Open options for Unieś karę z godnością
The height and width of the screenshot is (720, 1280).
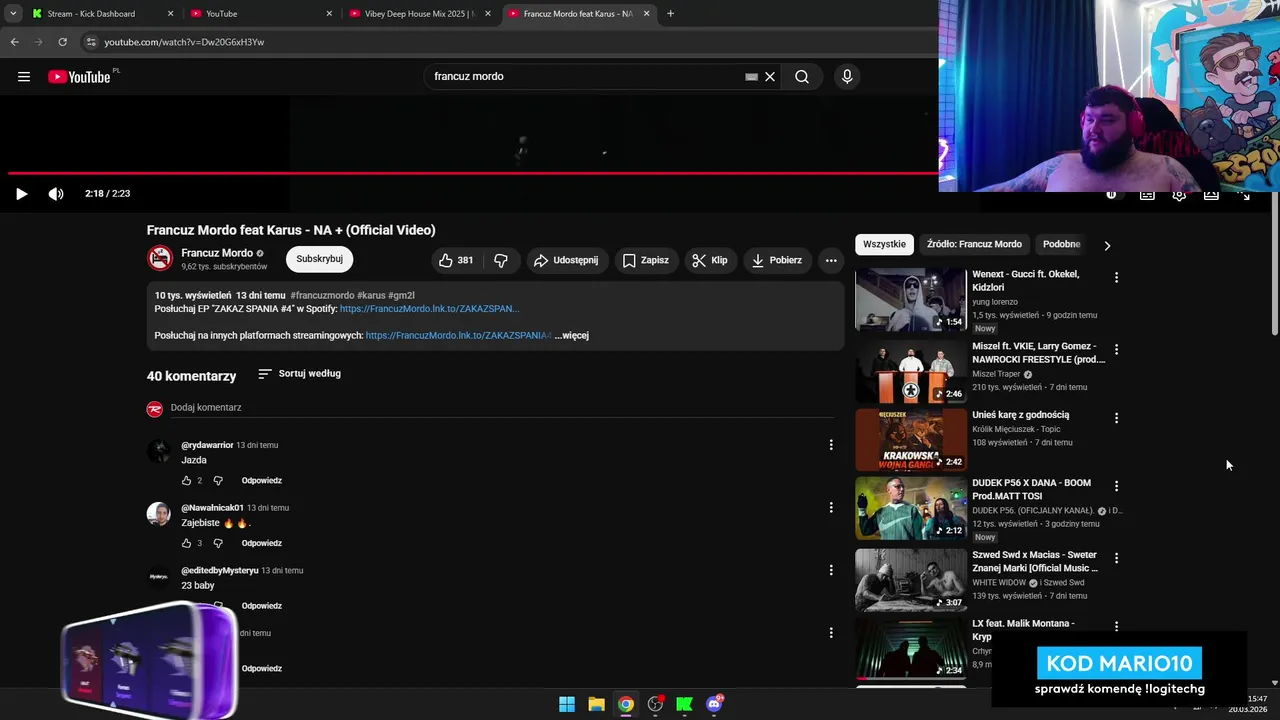[x=1116, y=418]
